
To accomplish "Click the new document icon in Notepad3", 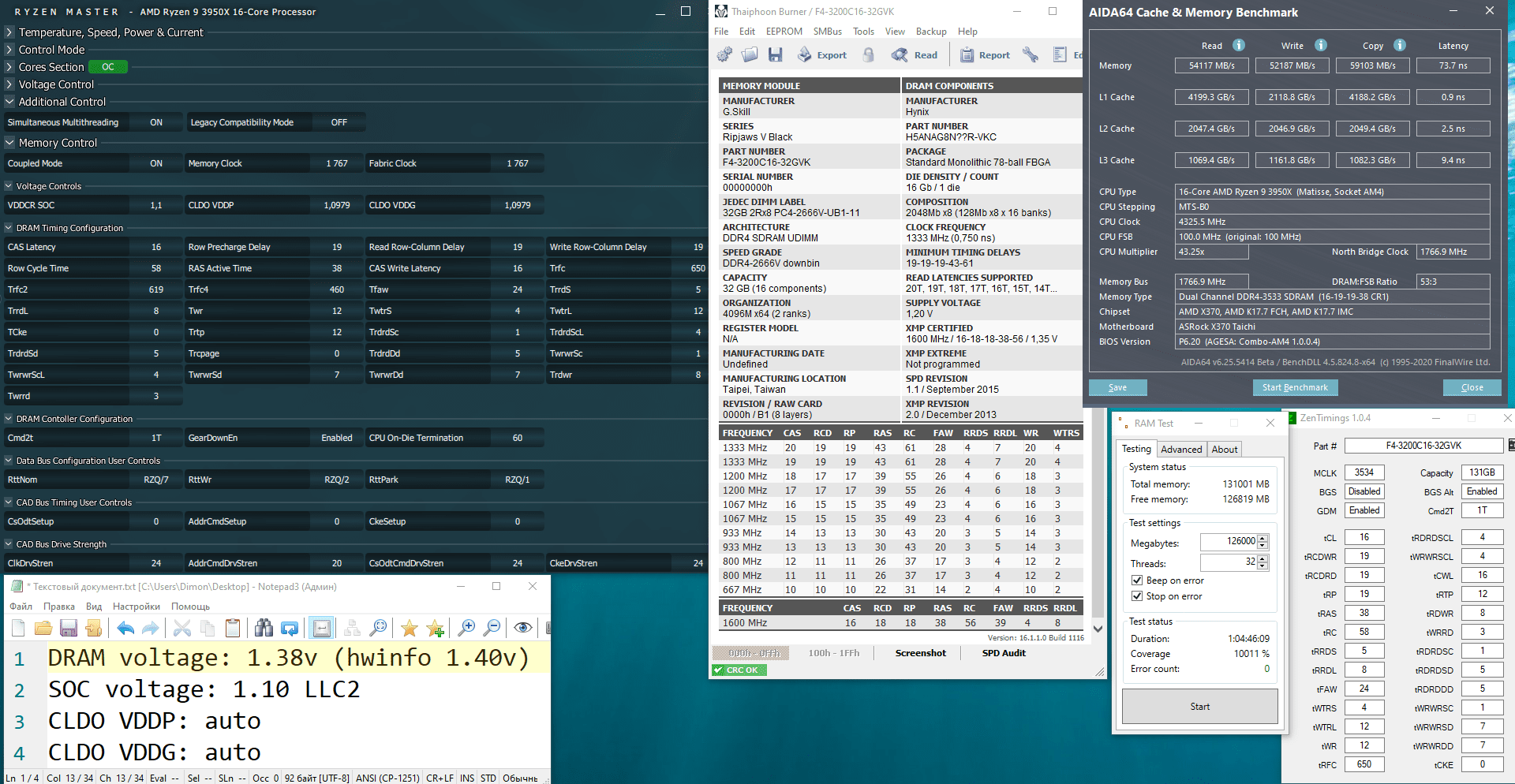I will (x=19, y=628).
